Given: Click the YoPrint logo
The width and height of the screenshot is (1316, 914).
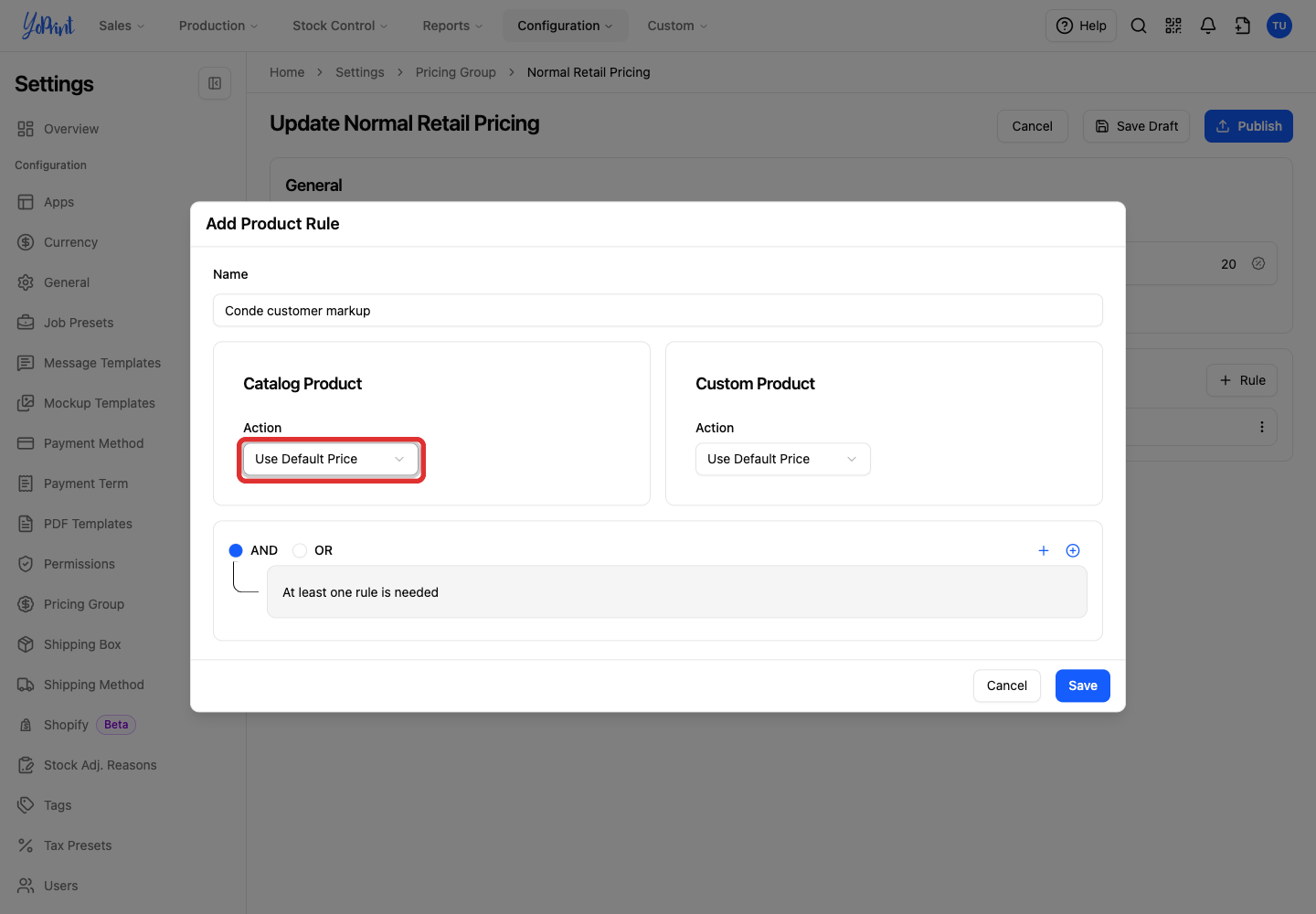Looking at the screenshot, I should pyautogui.click(x=48, y=26).
